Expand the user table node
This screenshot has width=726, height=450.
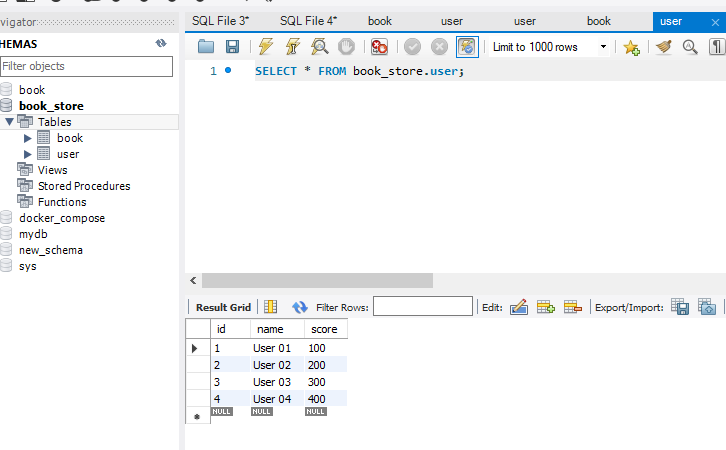27,154
